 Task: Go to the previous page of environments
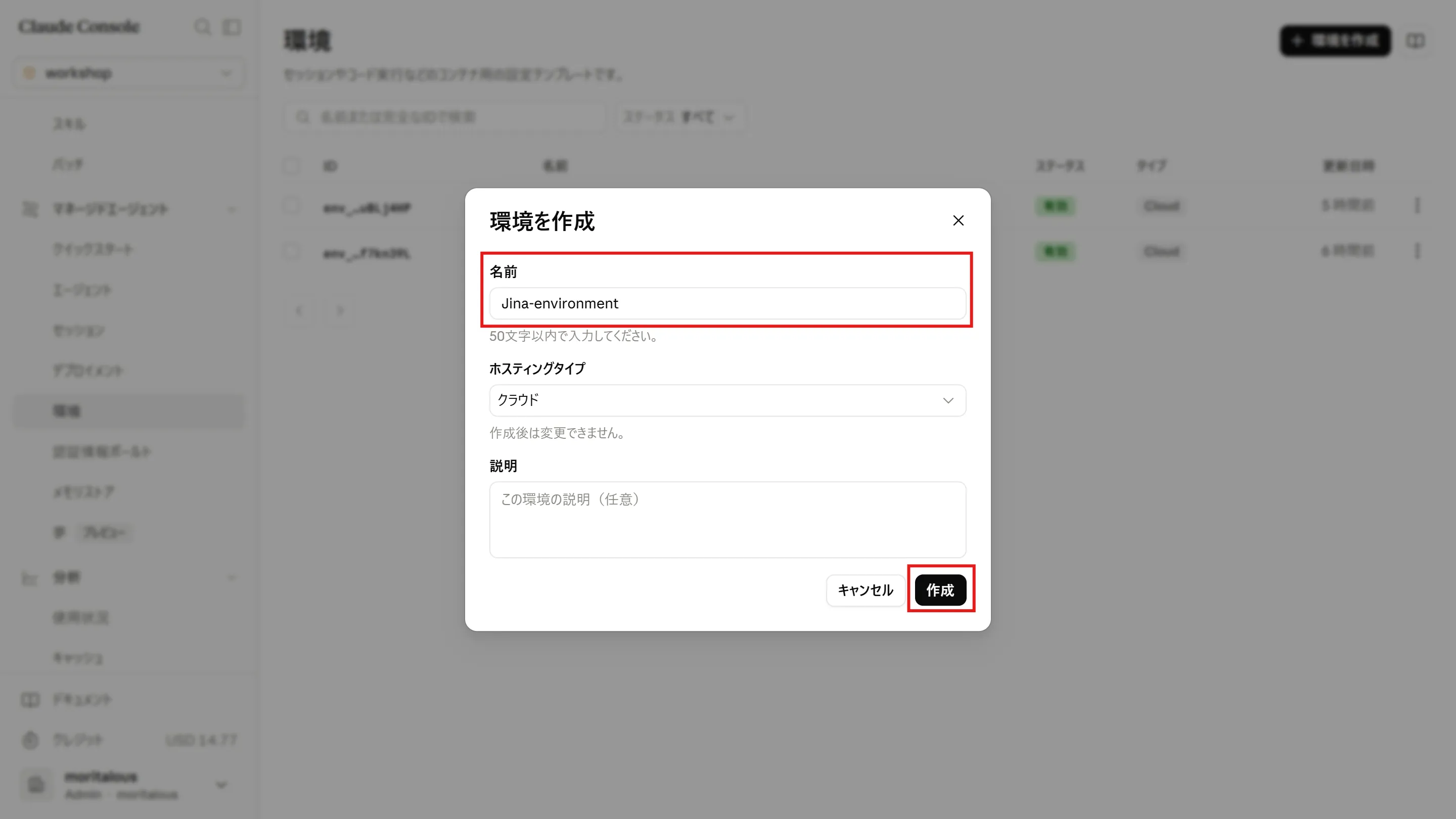(299, 310)
